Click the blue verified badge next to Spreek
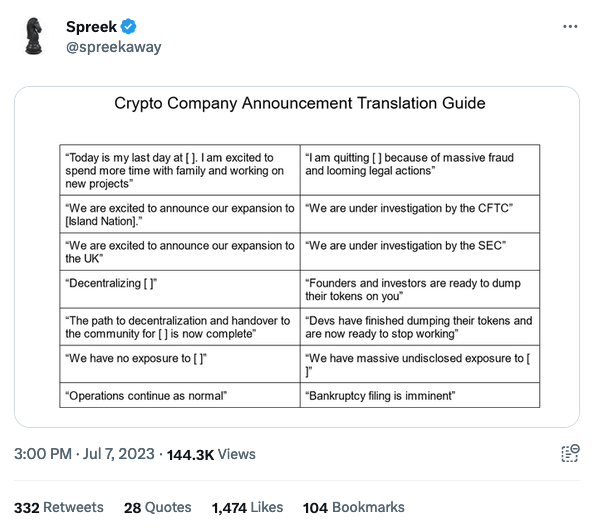The image size is (594, 530). [128, 27]
